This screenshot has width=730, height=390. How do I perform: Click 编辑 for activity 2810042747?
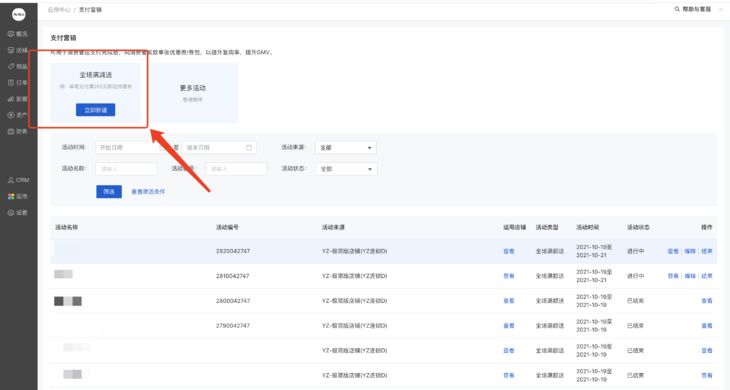(x=690, y=276)
